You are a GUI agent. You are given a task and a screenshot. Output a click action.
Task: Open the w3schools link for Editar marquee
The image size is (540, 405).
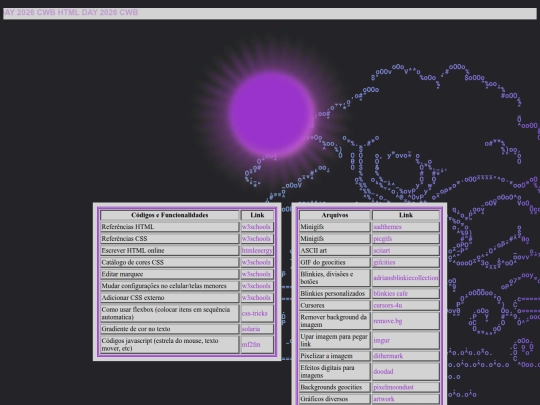[256, 274]
